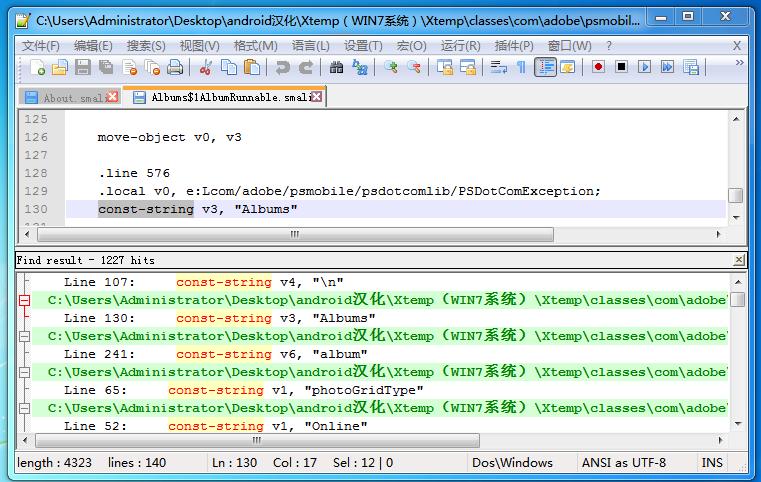
Task: Click the editor's vertical scrollbar down arrow
Action: coord(736,217)
